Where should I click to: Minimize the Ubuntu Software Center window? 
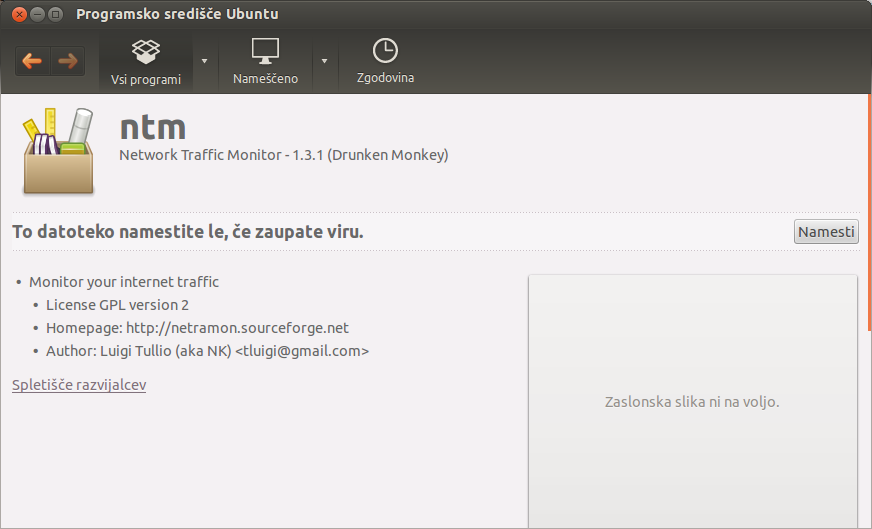[x=37, y=14]
